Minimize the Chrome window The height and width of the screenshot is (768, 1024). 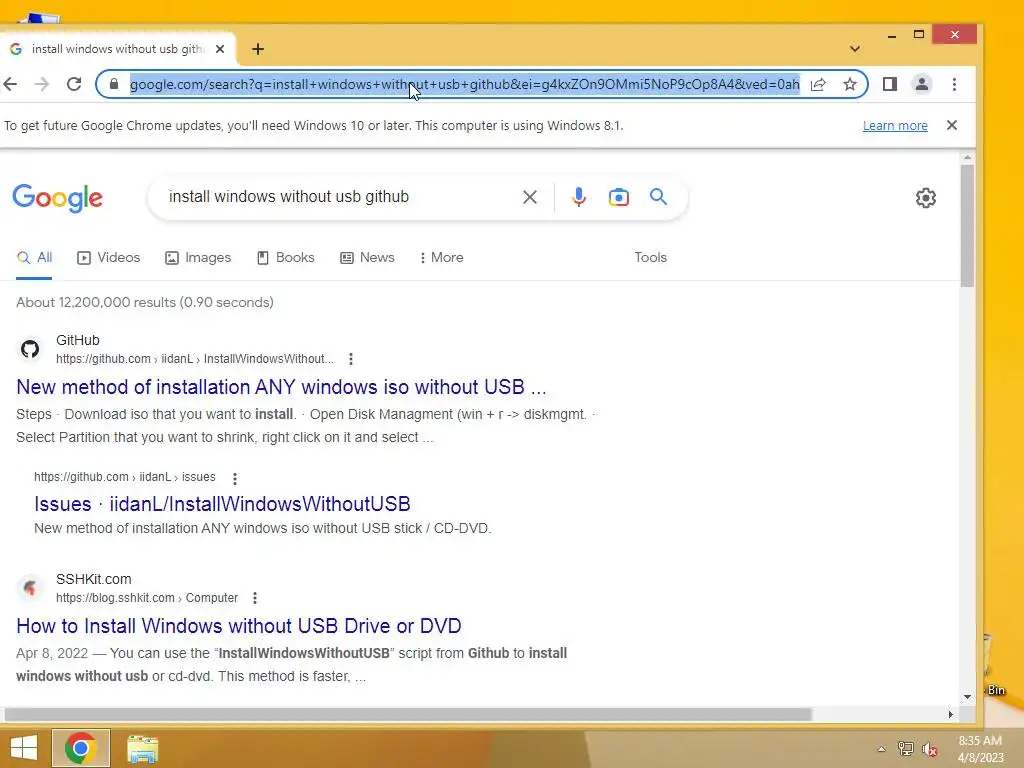pos(891,35)
